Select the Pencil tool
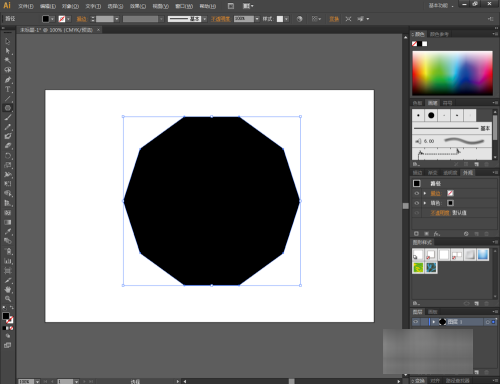Image resolution: width=500 pixels, height=384 pixels. coord(8,127)
